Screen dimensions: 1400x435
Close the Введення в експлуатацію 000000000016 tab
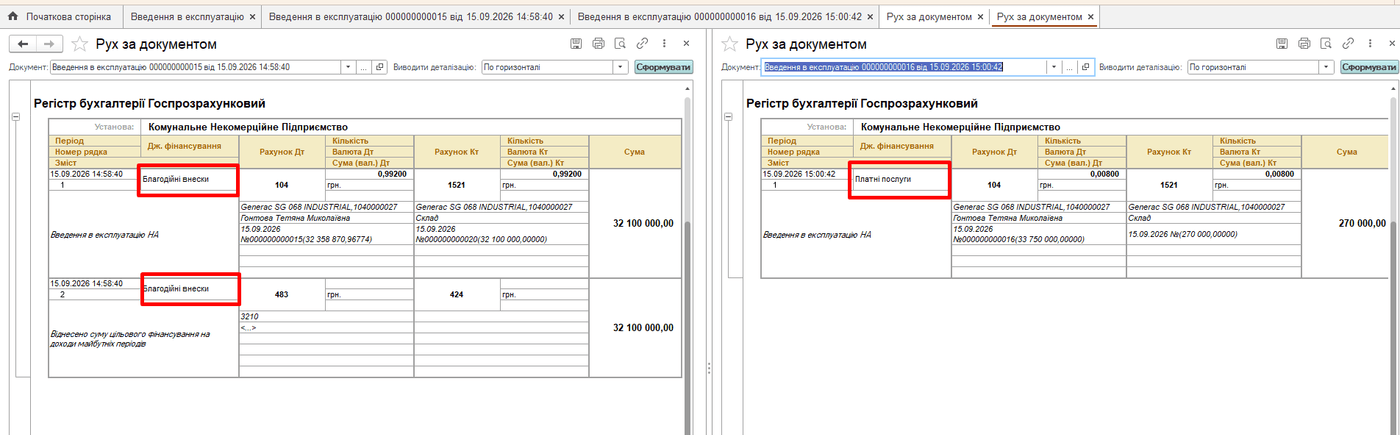(870, 17)
